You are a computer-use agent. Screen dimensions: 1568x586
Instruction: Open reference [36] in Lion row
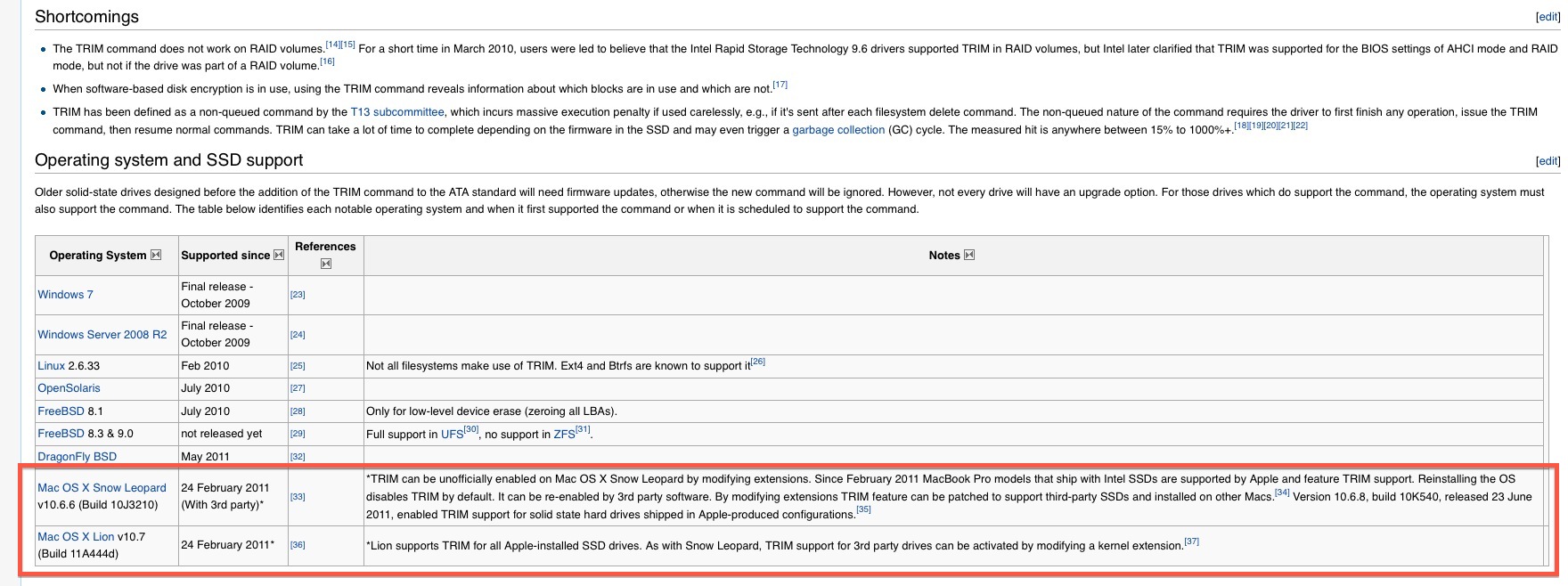coord(298,545)
